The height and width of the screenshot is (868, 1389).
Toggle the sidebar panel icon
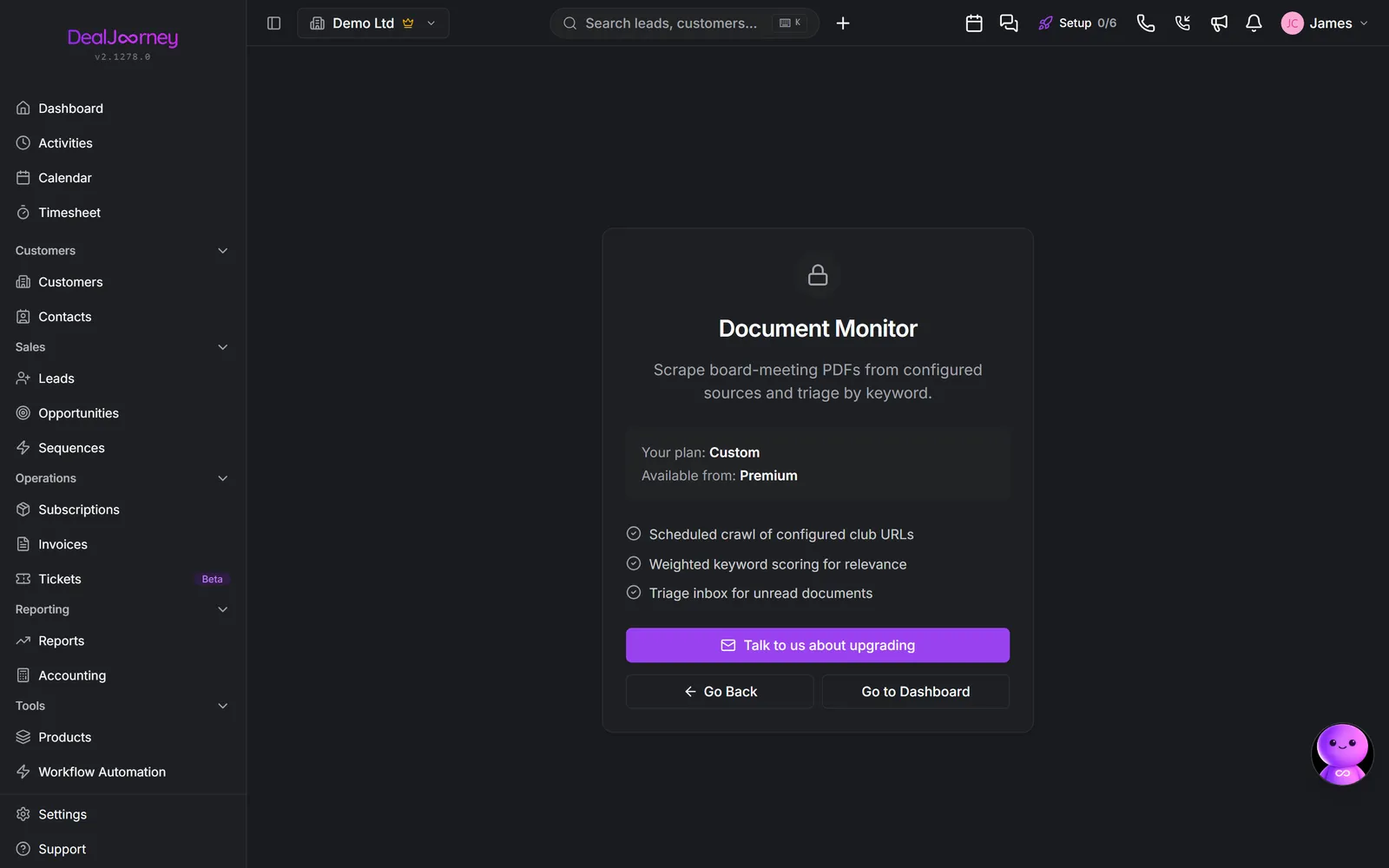click(273, 23)
